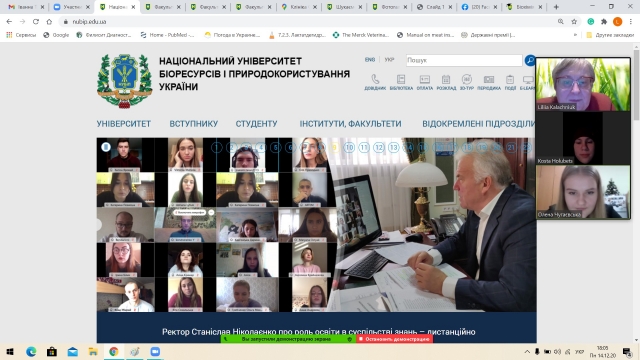Open the Бібліотека library icon
Viewport: 640px width, 360px height.
coord(401,82)
